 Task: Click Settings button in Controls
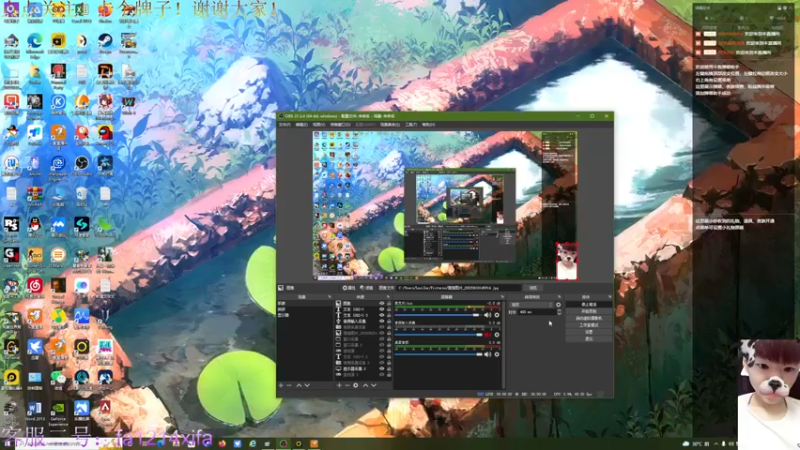(x=589, y=332)
